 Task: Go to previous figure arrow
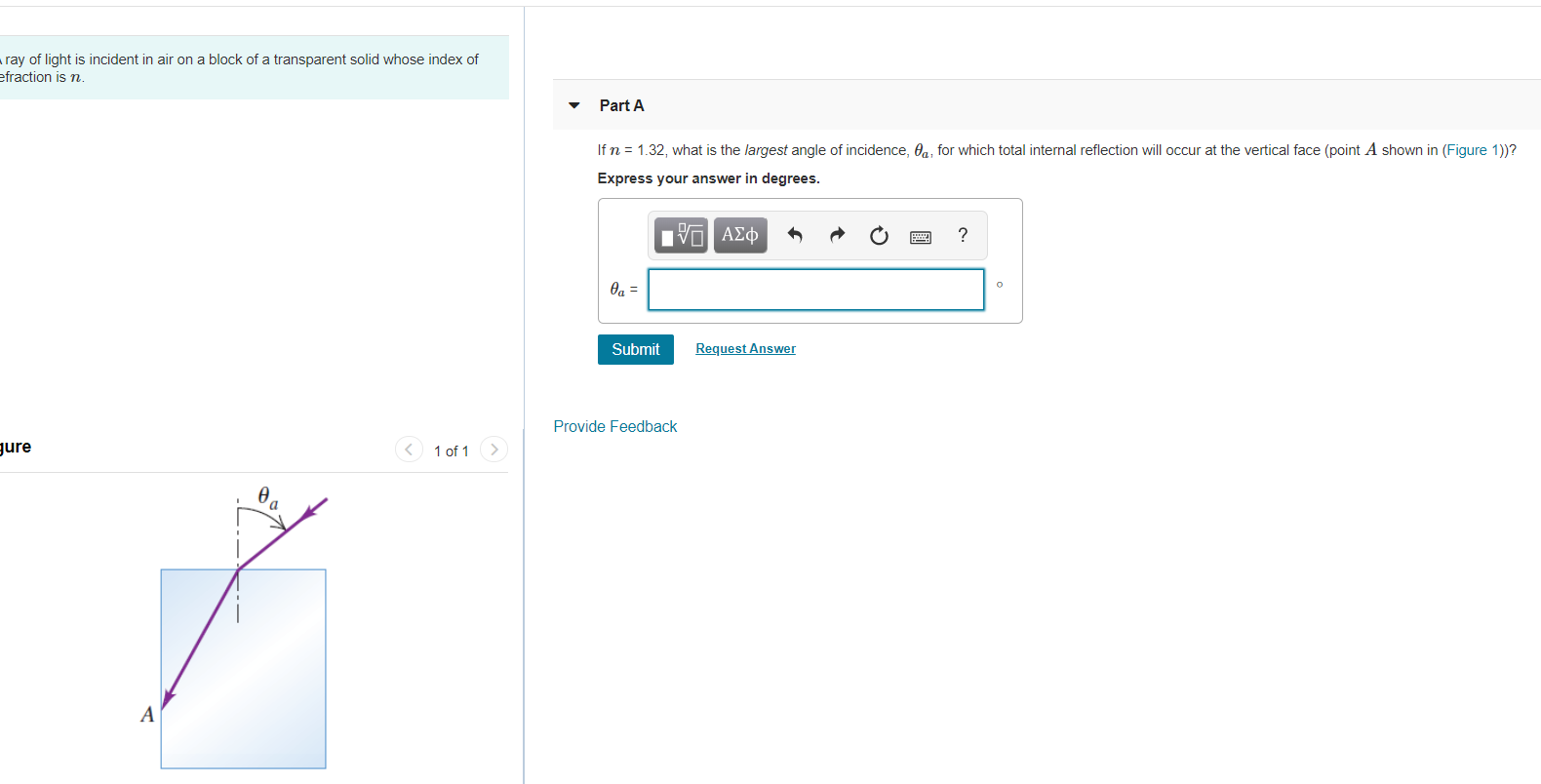(409, 450)
